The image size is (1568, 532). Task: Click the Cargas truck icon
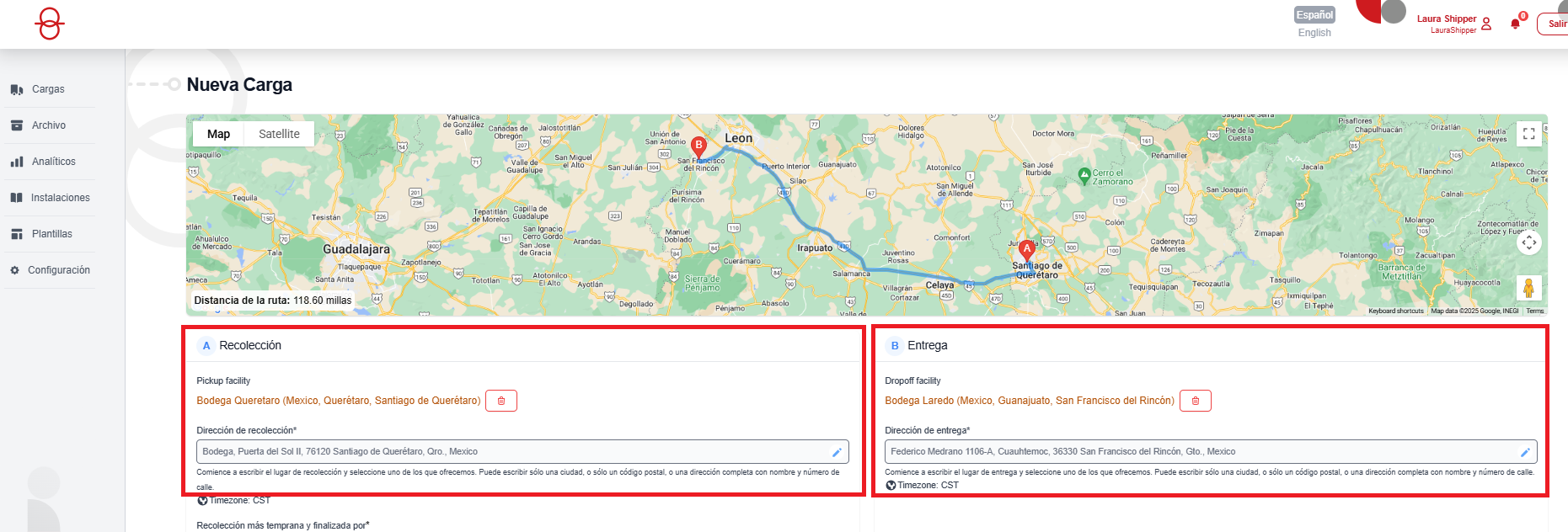pyautogui.click(x=17, y=89)
